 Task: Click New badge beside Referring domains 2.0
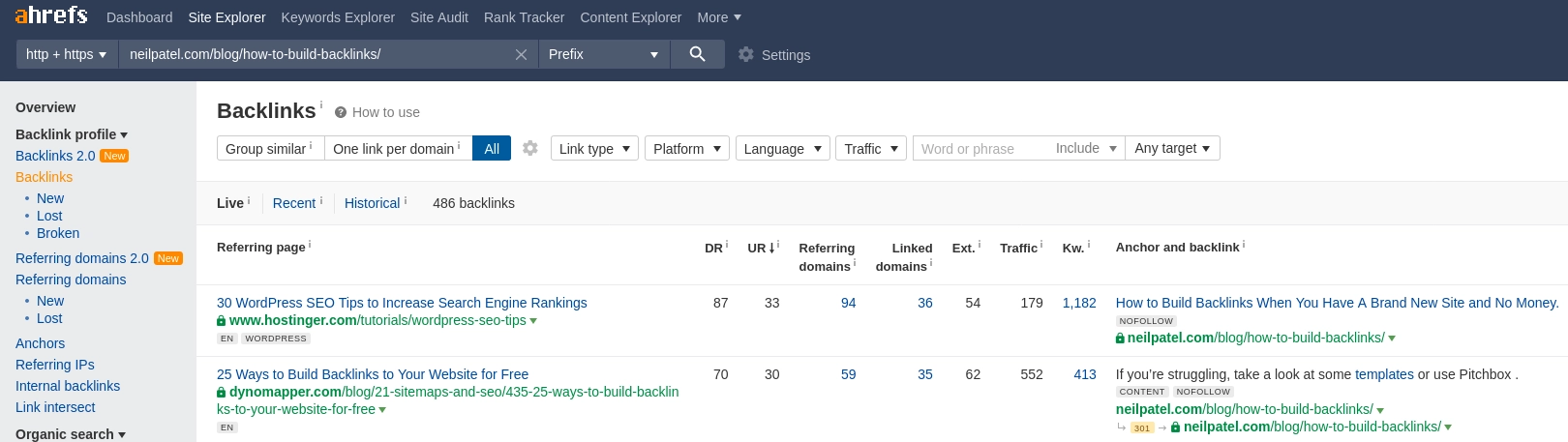click(x=168, y=258)
